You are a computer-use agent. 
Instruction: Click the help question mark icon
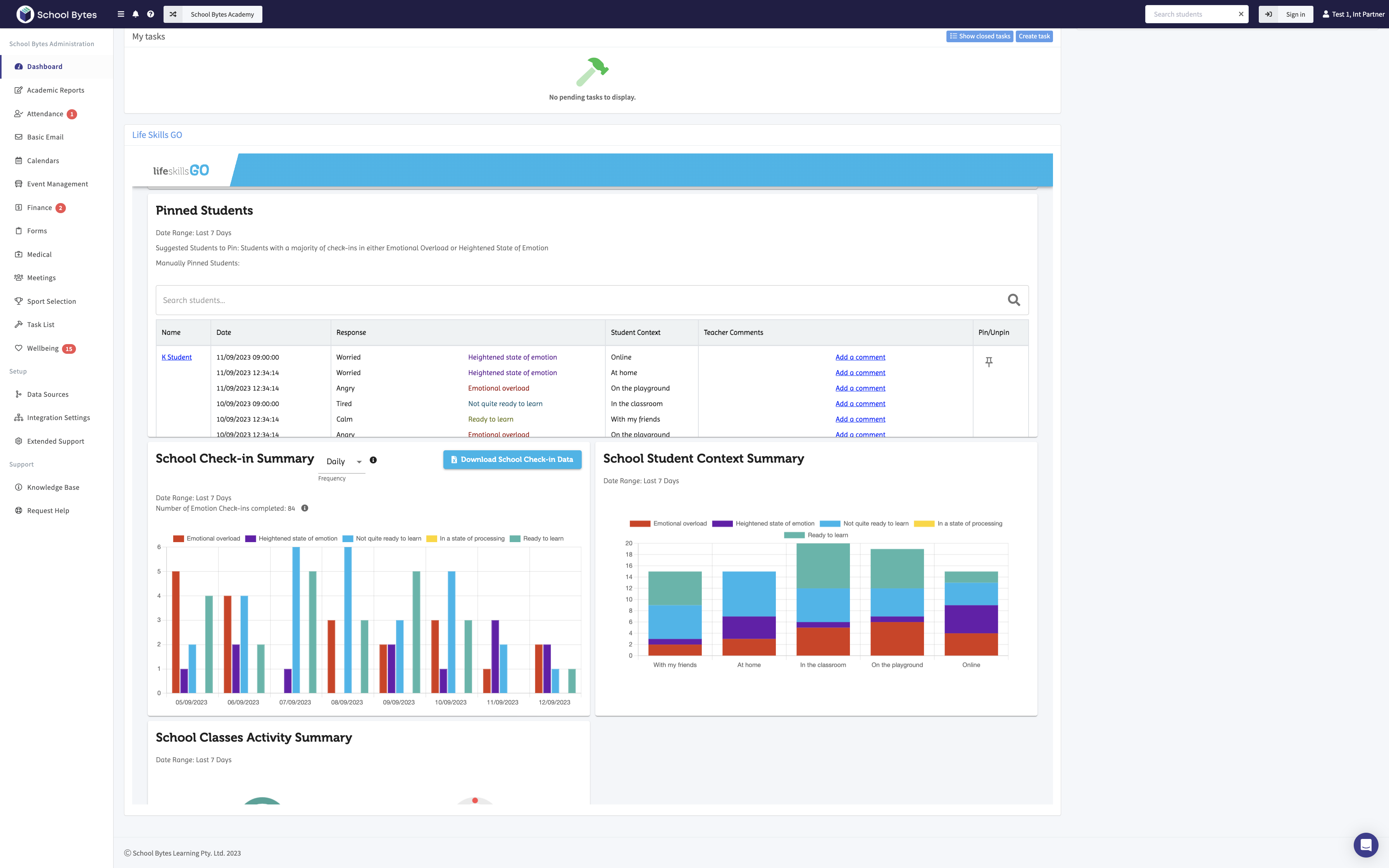(150, 14)
